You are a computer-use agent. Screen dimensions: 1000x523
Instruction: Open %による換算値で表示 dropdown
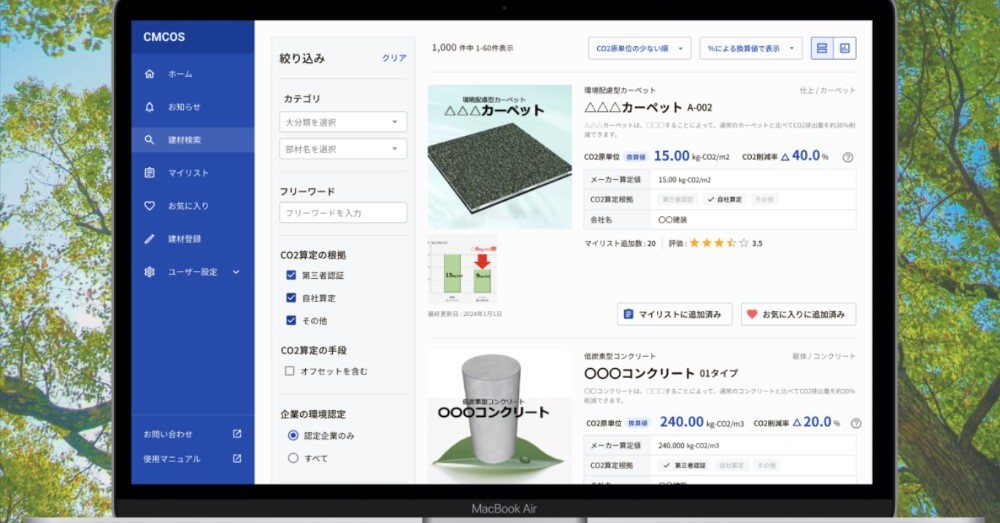click(751, 48)
